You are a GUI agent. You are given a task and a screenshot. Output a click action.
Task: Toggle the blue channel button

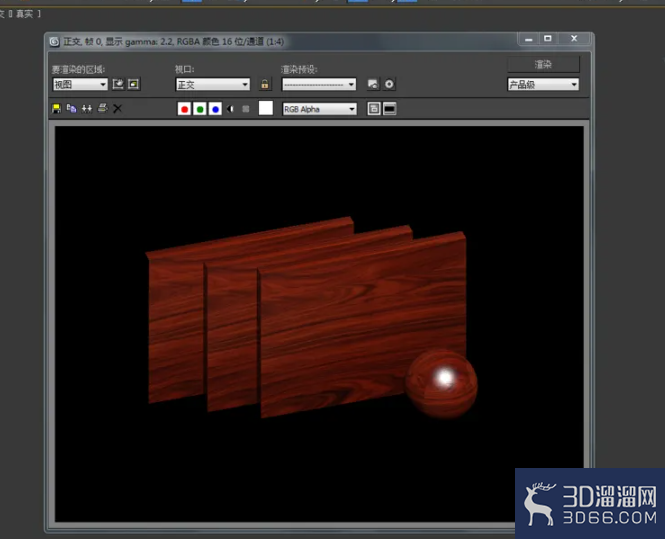pos(215,109)
